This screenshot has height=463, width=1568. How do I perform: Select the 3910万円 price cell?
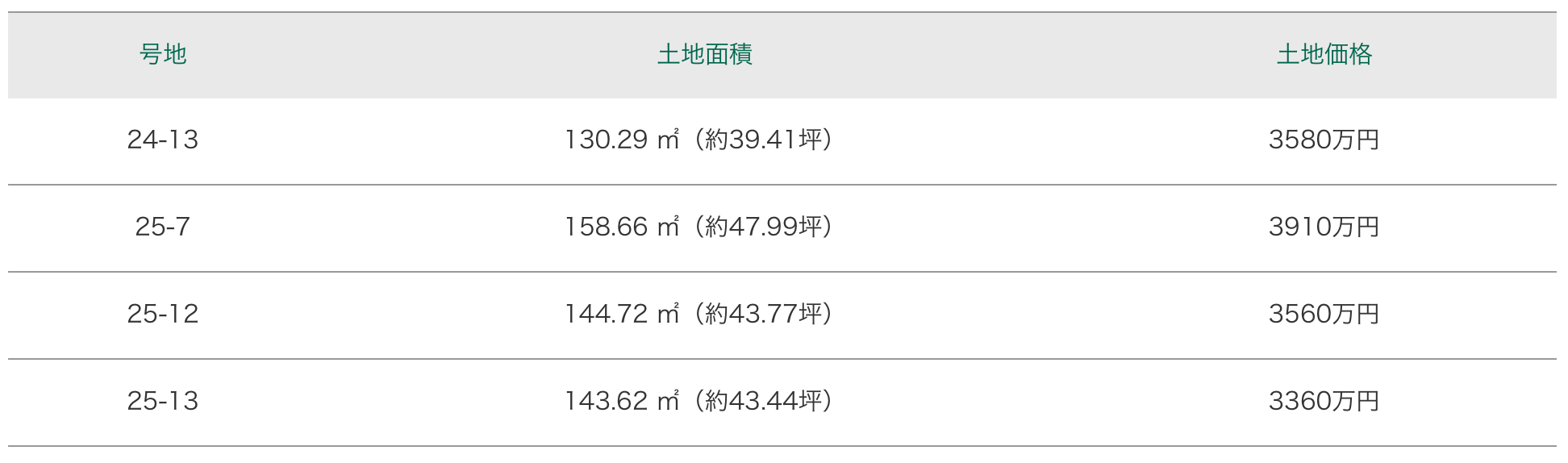(x=1324, y=227)
